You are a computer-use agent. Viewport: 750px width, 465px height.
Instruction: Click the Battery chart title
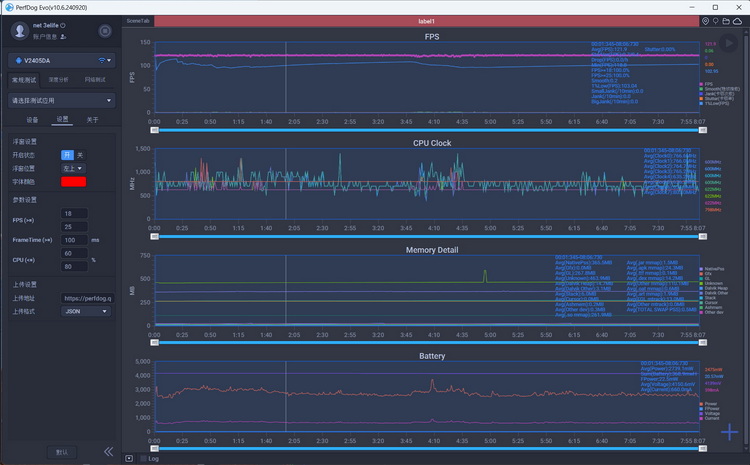432,356
